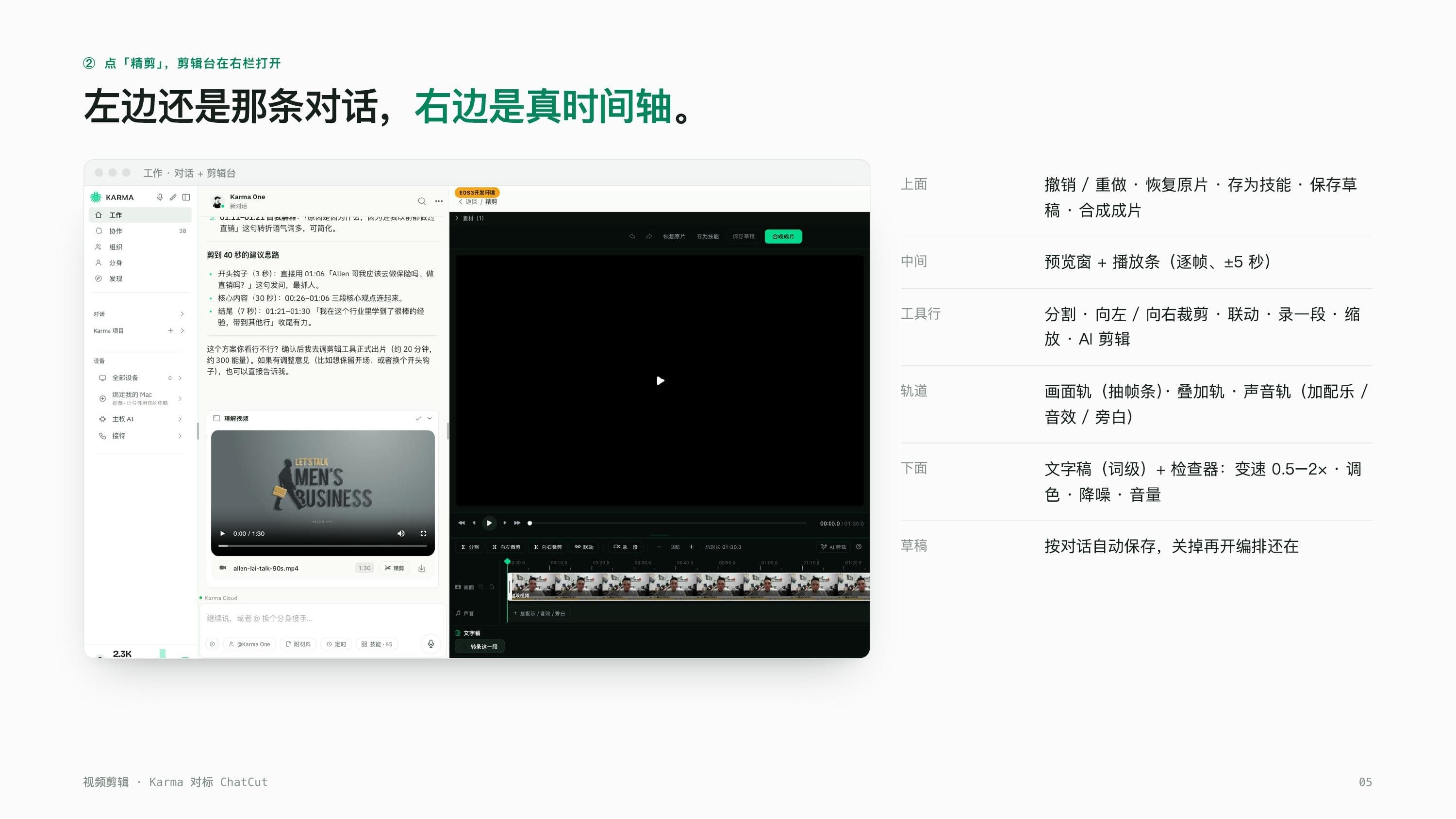Viewport: 1456px width, 819px height.
Task: Expand the 接待 row
Action: (x=140, y=436)
